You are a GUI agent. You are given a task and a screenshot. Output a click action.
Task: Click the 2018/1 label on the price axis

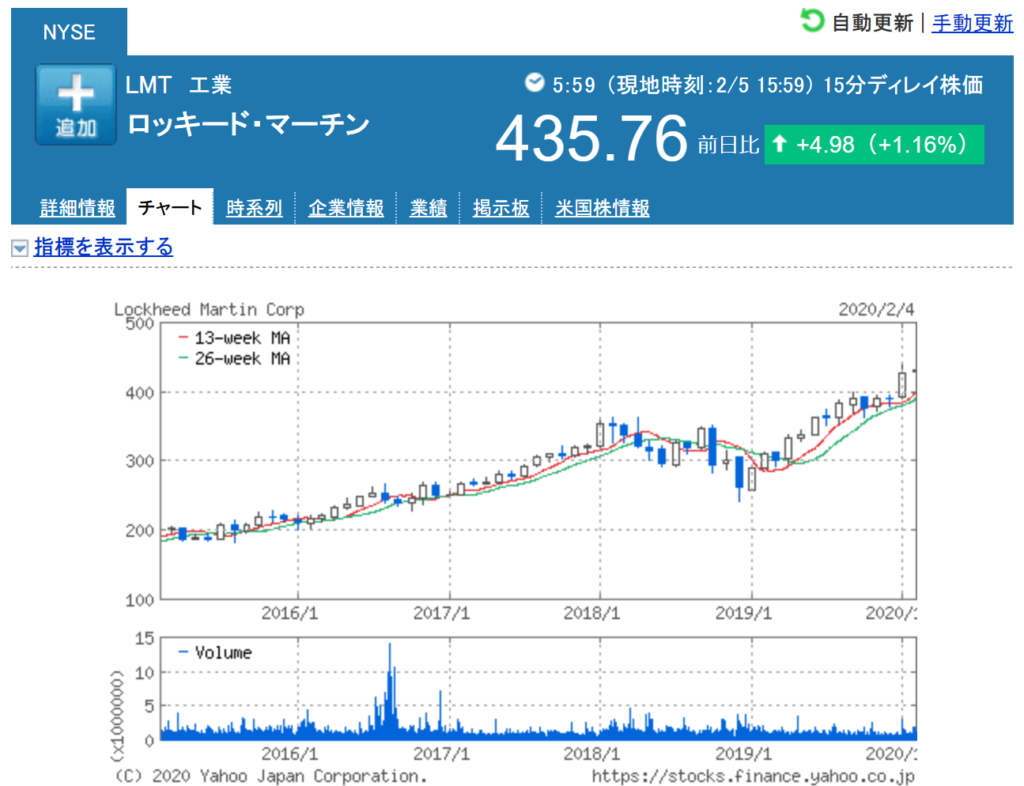pos(592,613)
